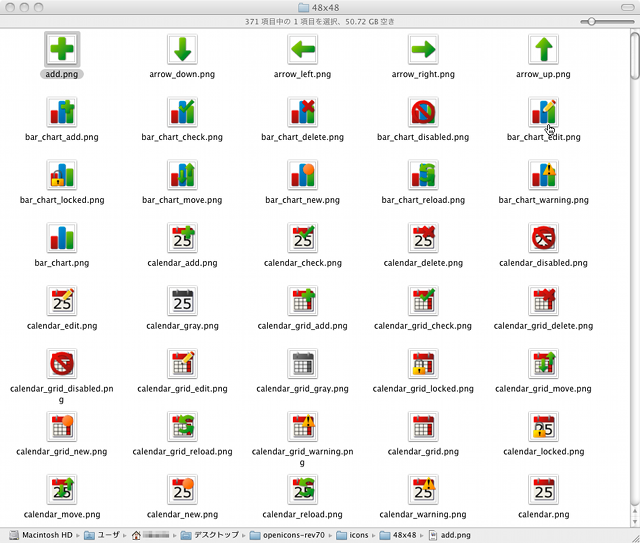
Task: Select the bar_chart_reload.png icon
Action: tap(423, 175)
